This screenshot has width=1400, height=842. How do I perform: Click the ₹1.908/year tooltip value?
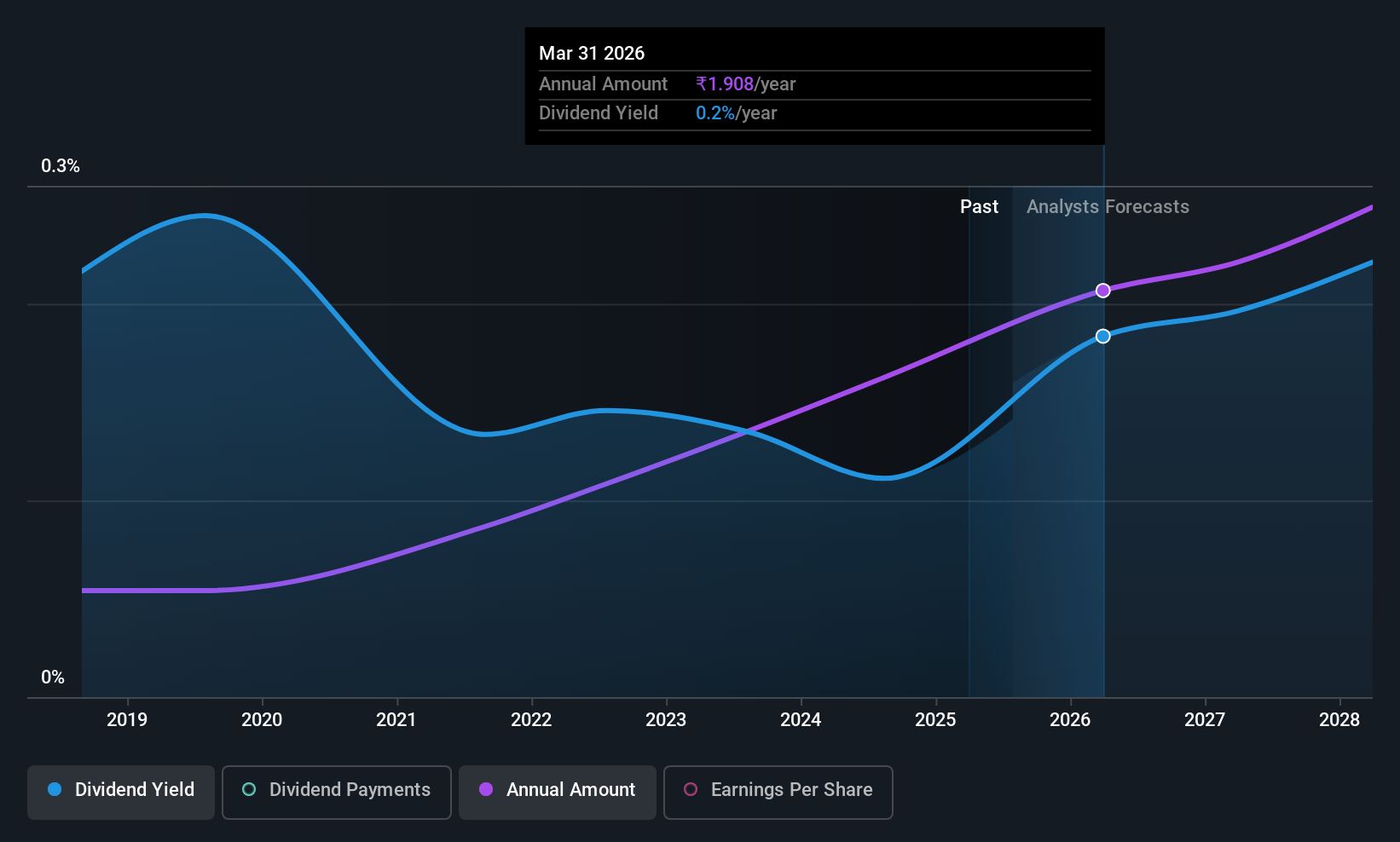745,84
